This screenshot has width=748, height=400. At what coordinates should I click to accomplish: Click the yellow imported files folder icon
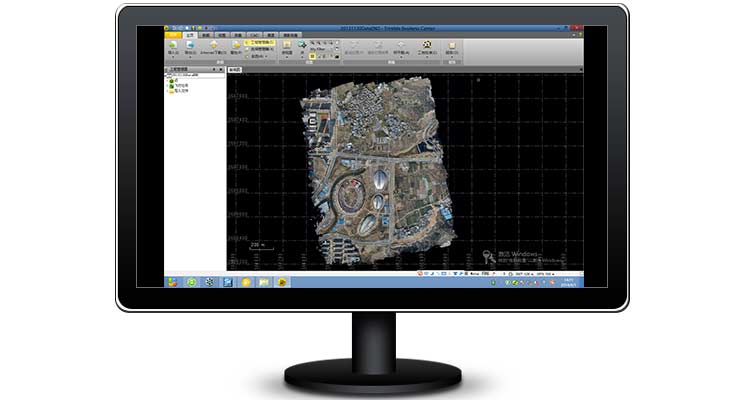(x=173, y=93)
